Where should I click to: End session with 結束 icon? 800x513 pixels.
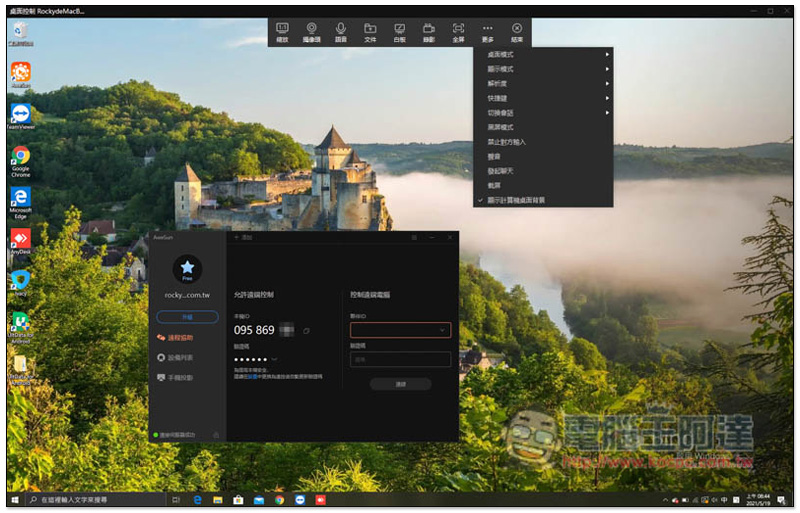516,31
